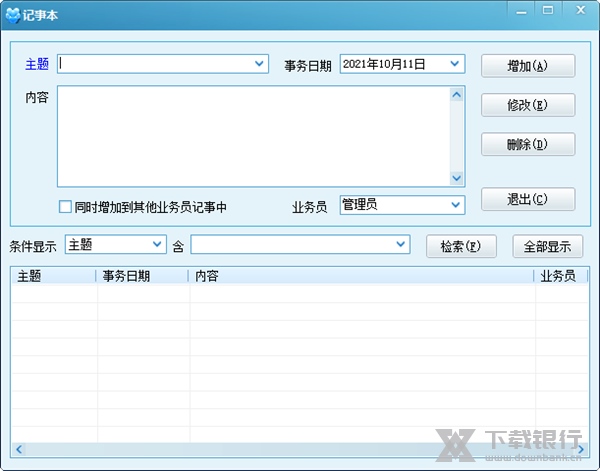
Task: Click the 检索(F) search button
Action: point(461,246)
